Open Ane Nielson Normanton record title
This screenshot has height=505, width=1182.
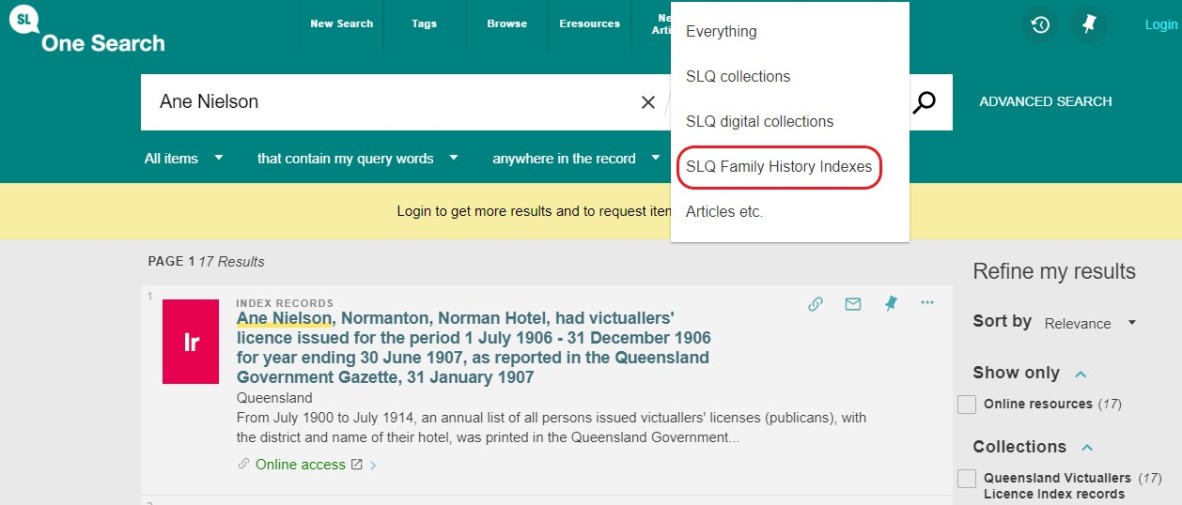point(473,347)
